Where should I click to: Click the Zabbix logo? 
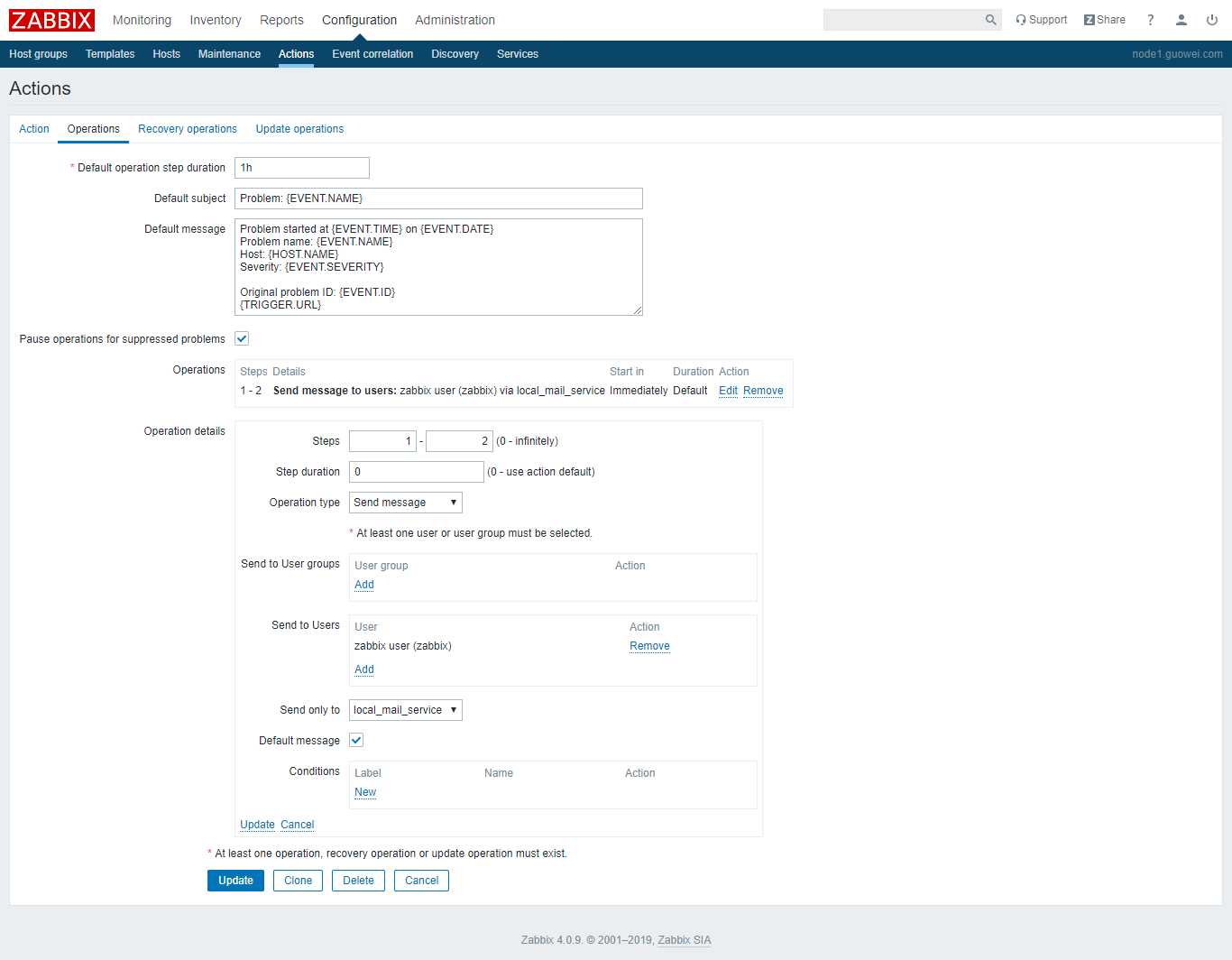51,20
